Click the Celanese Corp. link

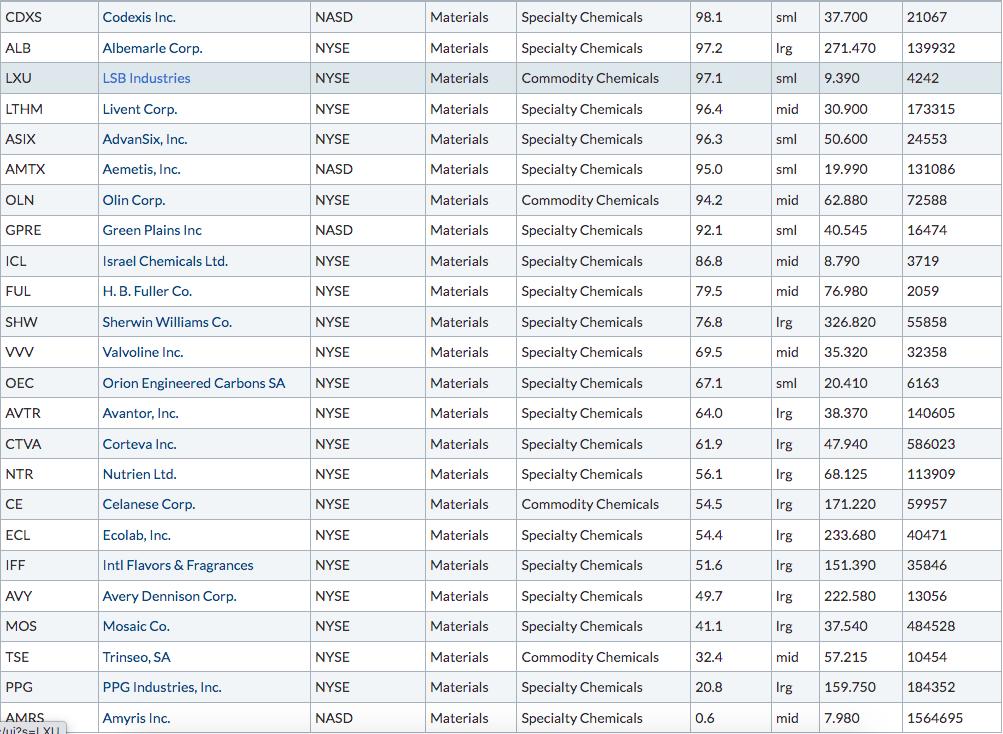(148, 504)
